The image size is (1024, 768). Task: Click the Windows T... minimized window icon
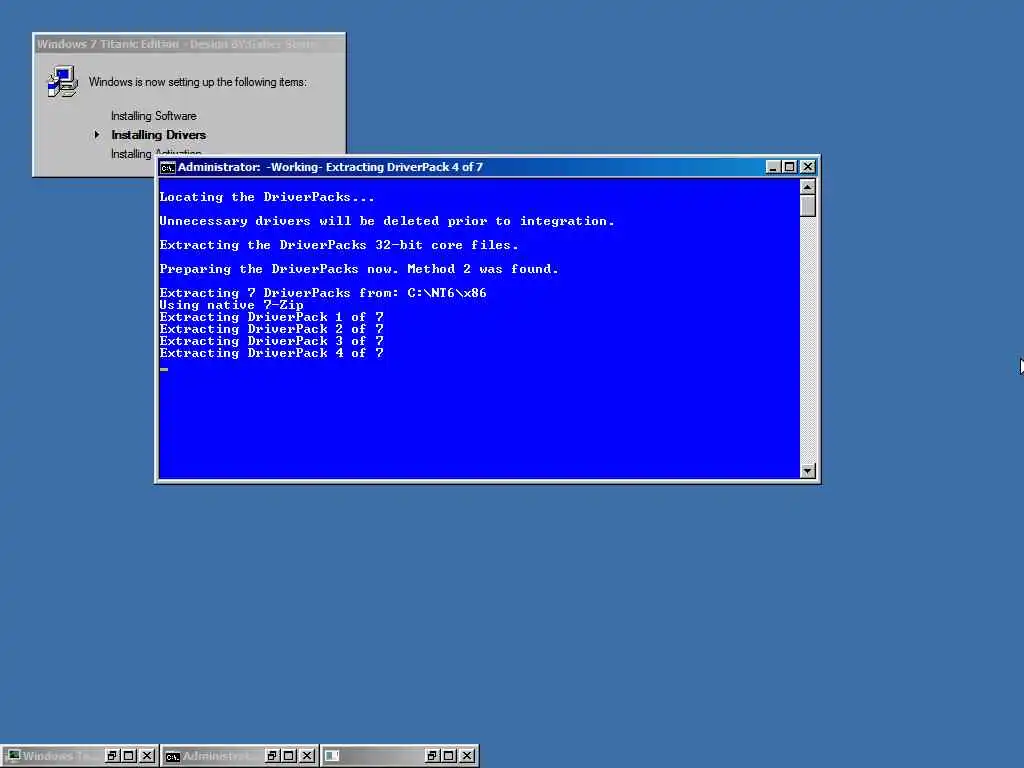pyautogui.click(x=13, y=756)
